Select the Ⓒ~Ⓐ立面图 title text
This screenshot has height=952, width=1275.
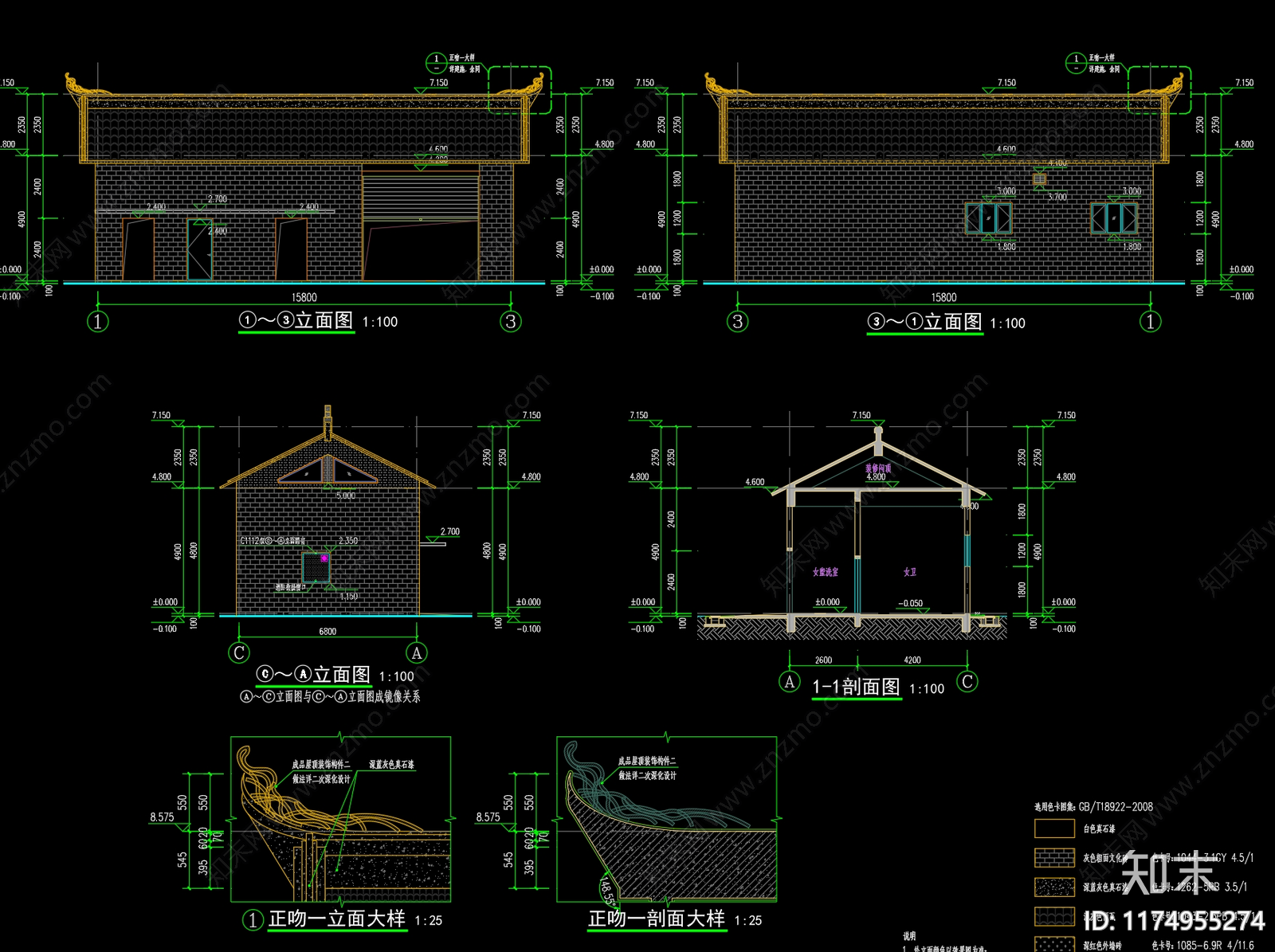click(314, 675)
